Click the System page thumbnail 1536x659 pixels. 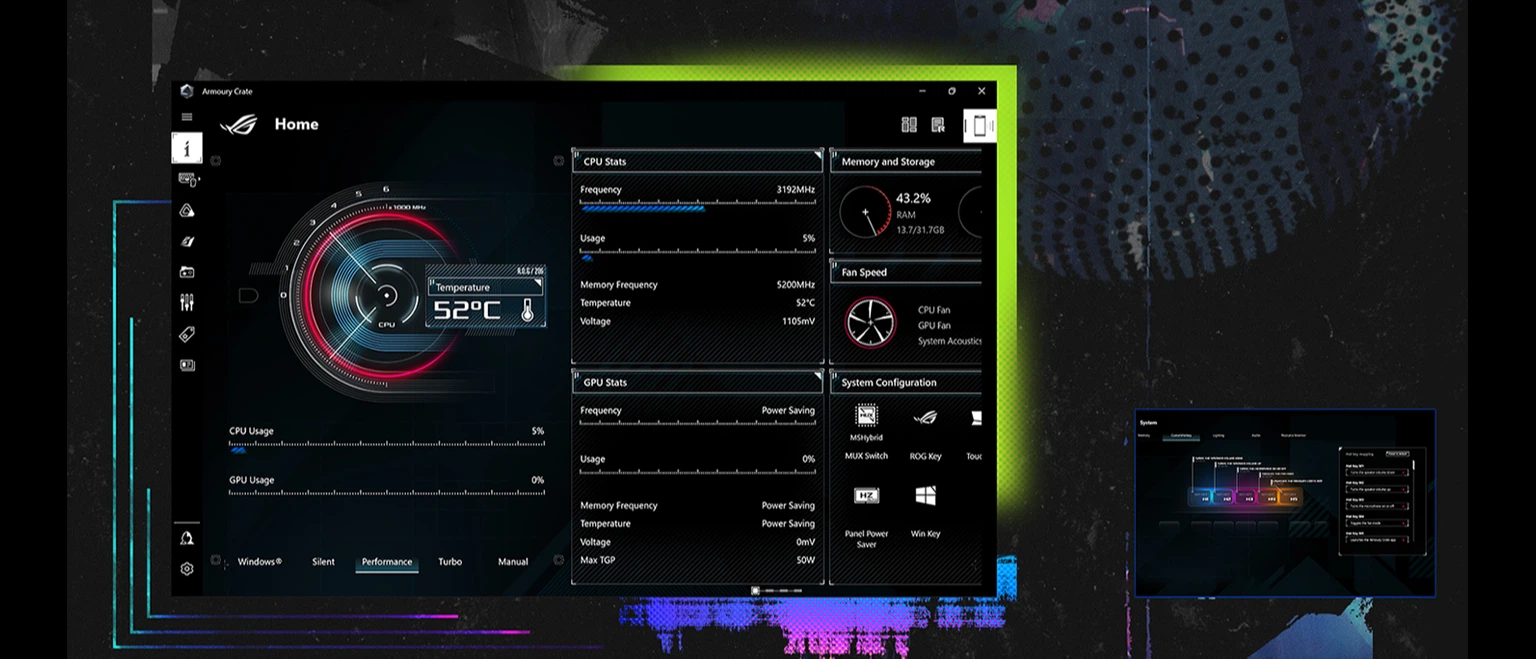click(1285, 503)
